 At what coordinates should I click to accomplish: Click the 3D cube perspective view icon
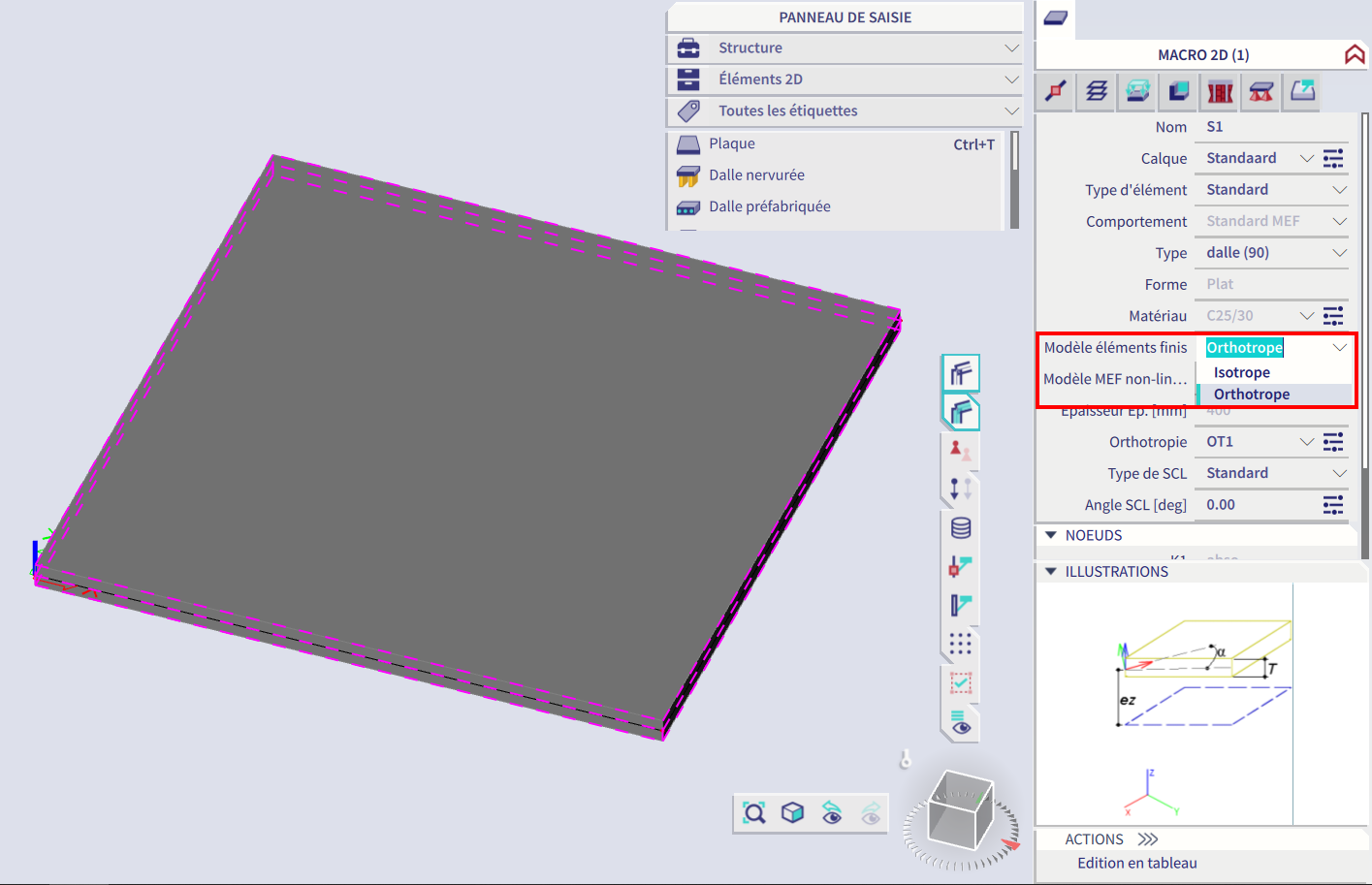pos(793,812)
